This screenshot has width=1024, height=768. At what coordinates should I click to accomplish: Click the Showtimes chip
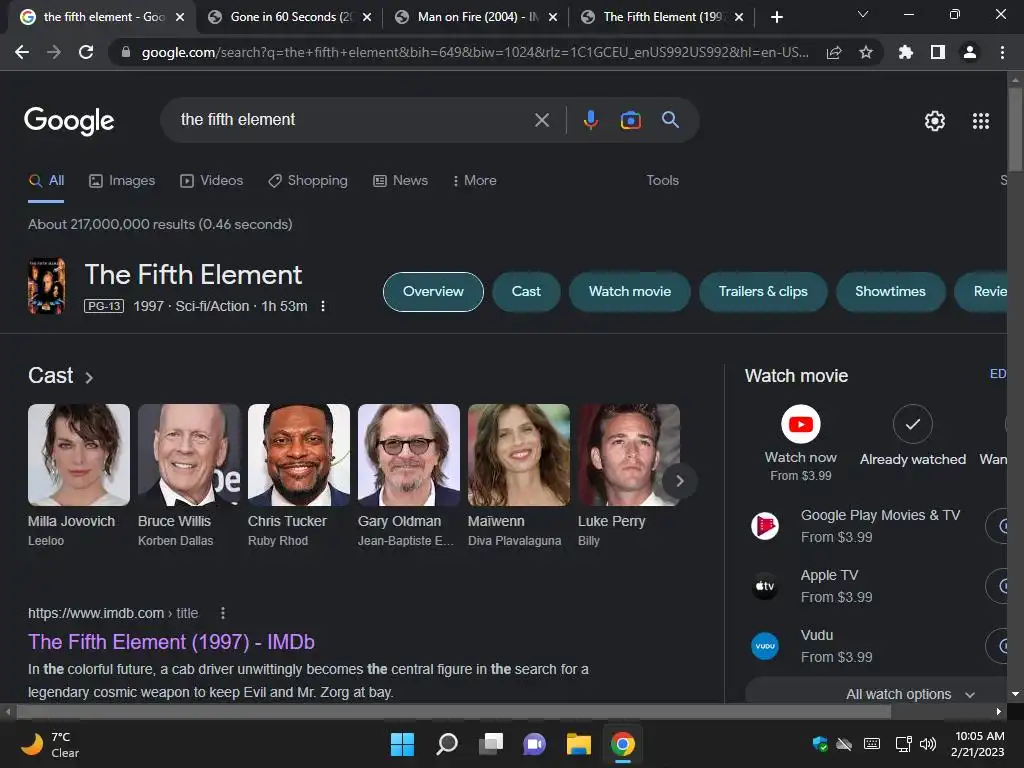pyautogui.click(x=890, y=292)
